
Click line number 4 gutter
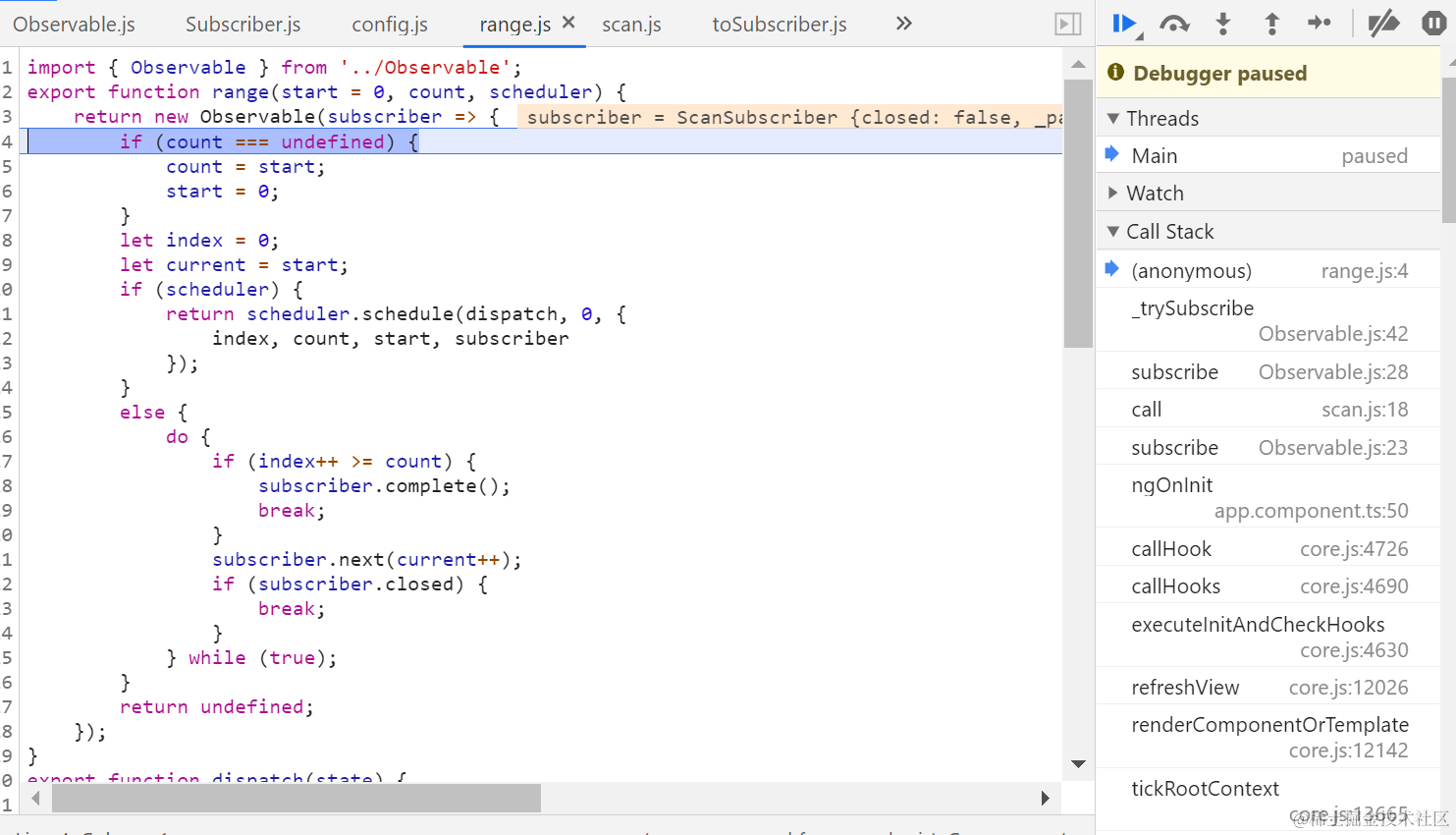point(8,142)
